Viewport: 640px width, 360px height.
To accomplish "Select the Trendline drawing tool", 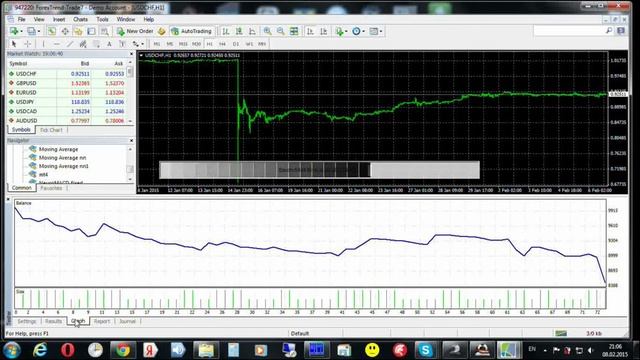I will [x=70, y=44].
